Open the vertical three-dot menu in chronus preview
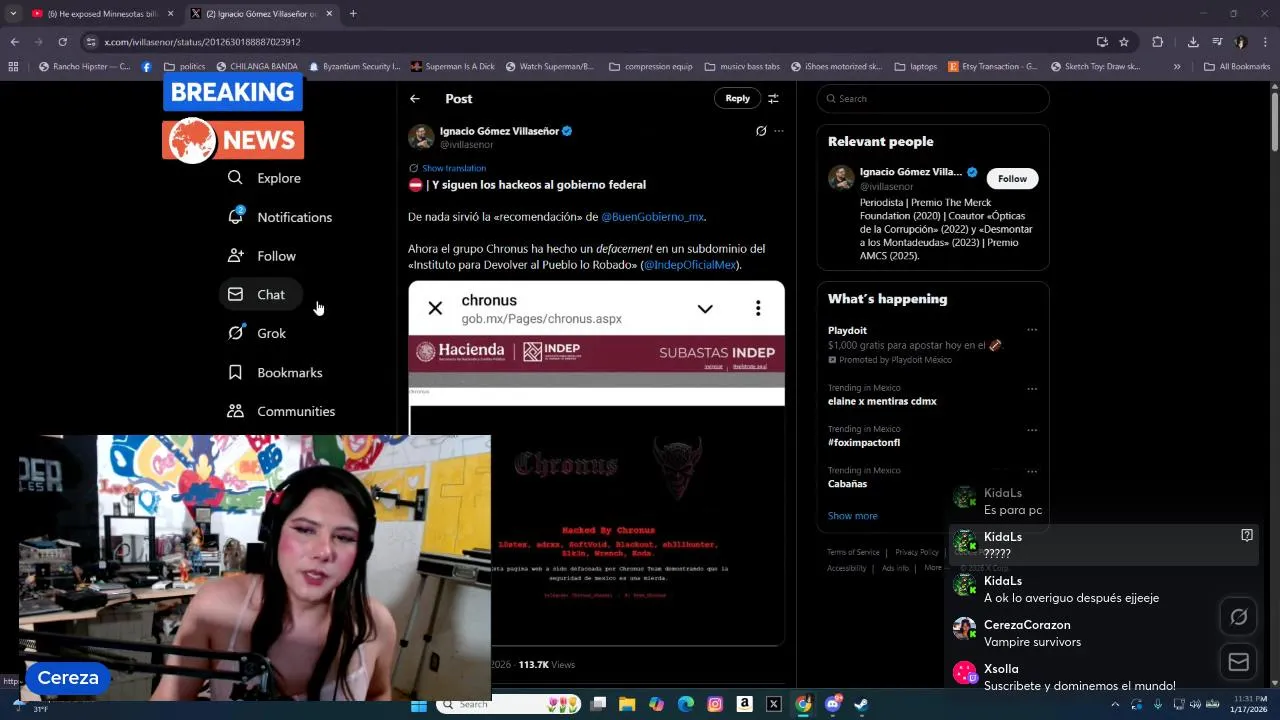This screenshot has width=1280, height=720. (758, 308)
